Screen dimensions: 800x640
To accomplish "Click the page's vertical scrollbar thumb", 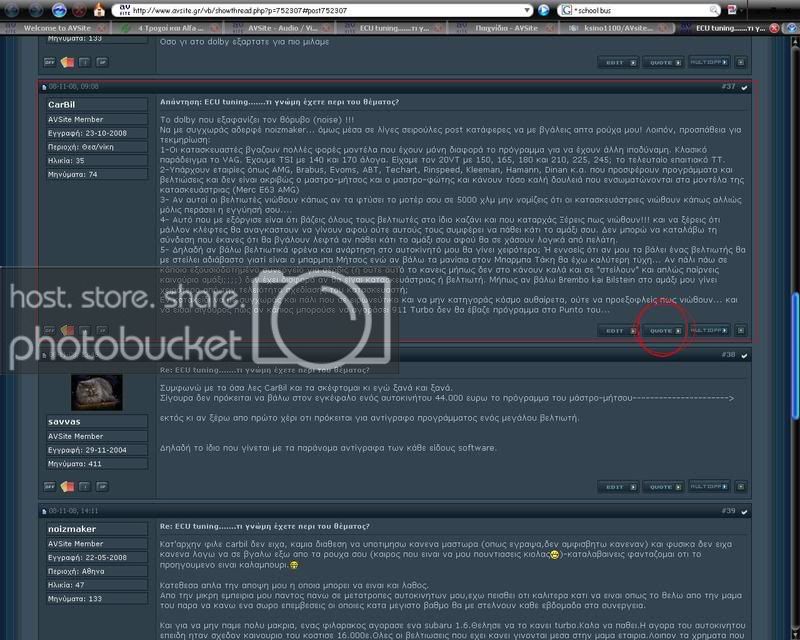I will (795, 356).
